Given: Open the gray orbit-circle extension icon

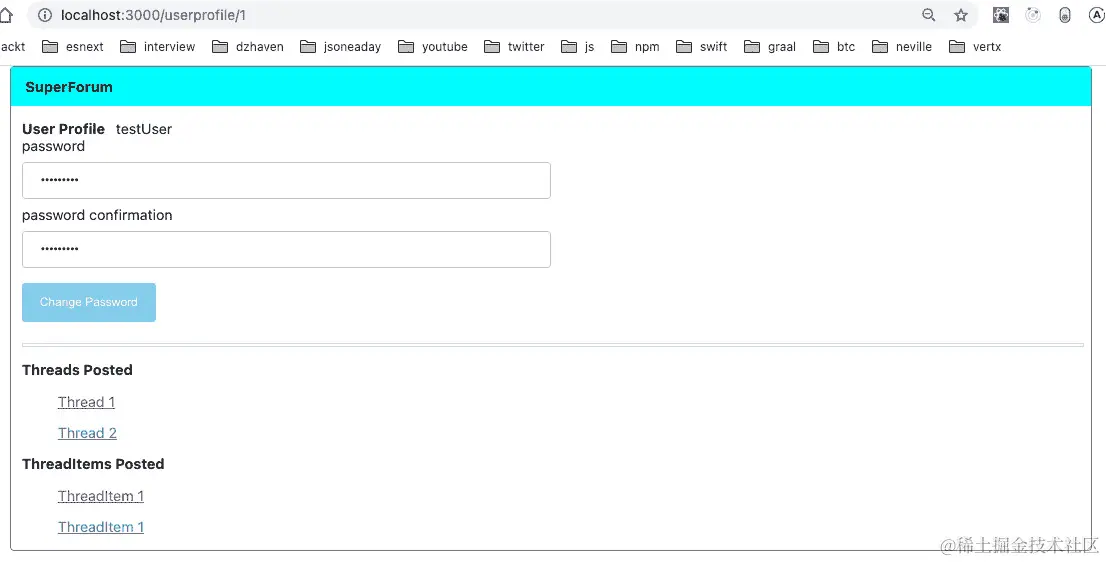Looking at the screenshot, I should pyautogui.click(x=1033, y=15).
